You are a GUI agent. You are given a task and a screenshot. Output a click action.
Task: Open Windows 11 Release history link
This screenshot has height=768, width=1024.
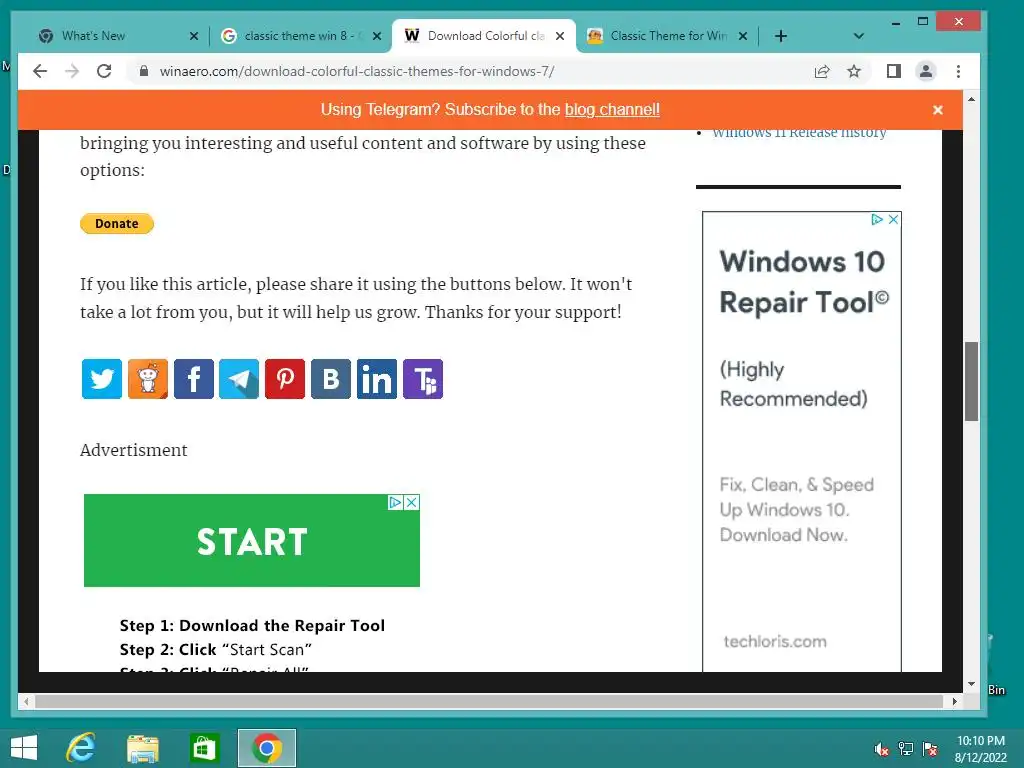[799, 133]
